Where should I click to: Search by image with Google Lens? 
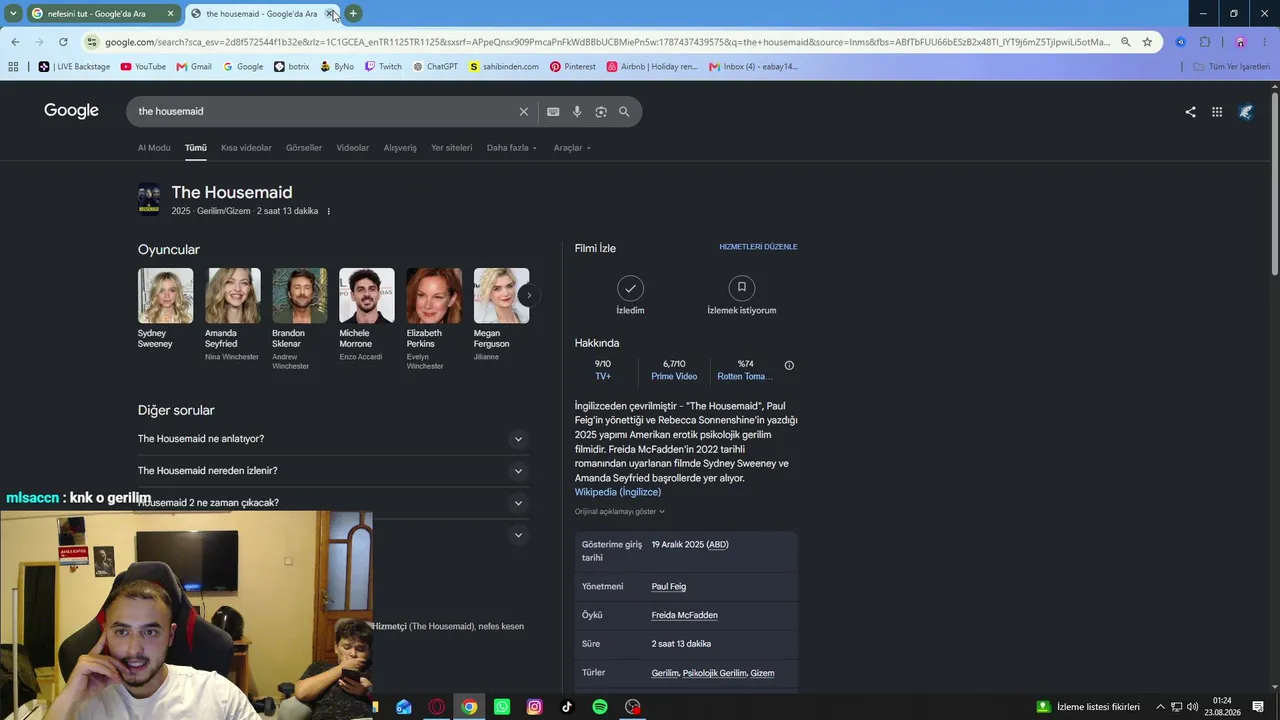601,112
